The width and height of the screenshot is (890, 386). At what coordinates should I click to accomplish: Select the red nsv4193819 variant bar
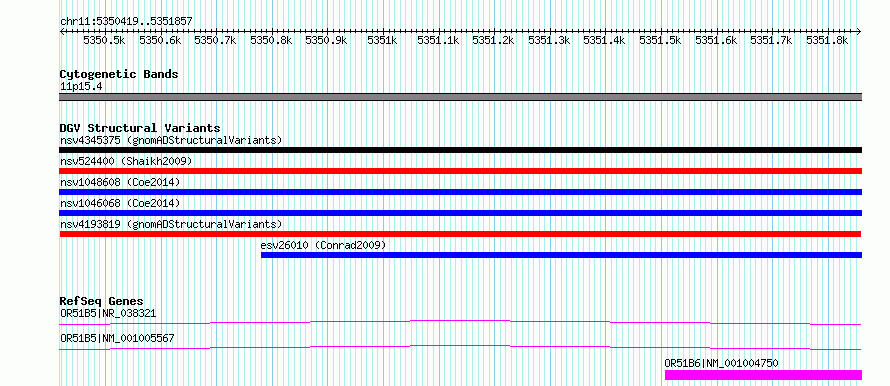[460, 234]
